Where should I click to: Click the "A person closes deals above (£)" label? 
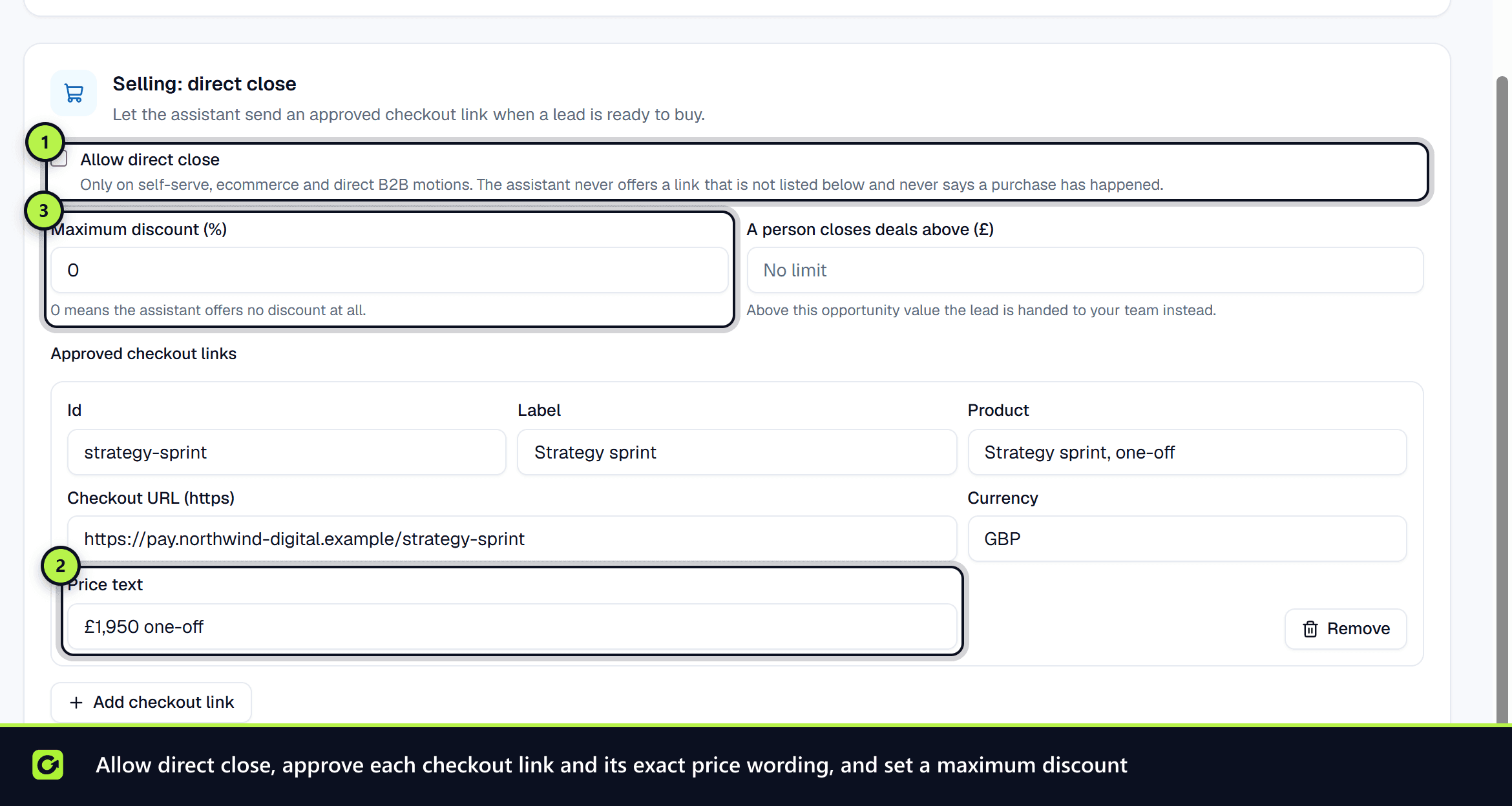[x=870, y=229]
